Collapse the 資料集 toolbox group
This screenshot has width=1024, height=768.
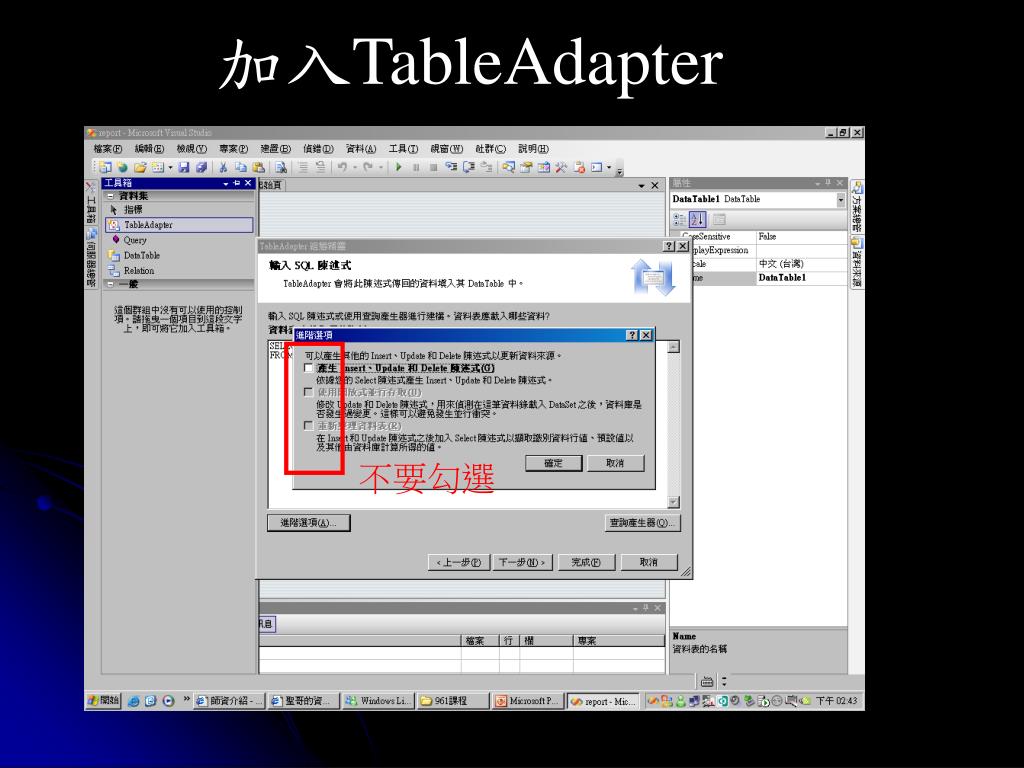pos(110,196)
